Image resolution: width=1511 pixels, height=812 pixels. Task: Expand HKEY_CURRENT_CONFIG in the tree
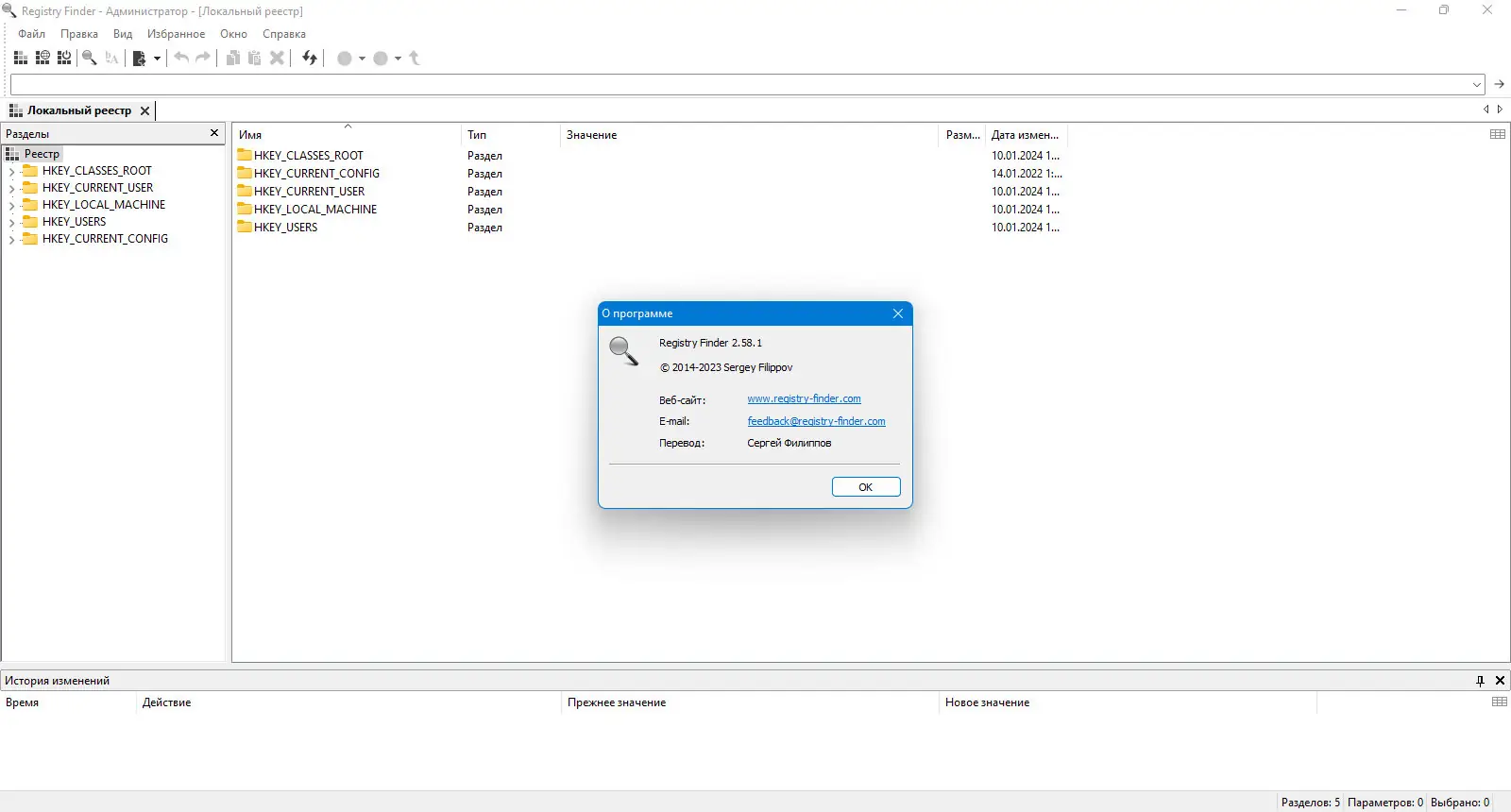coord(11,240)
